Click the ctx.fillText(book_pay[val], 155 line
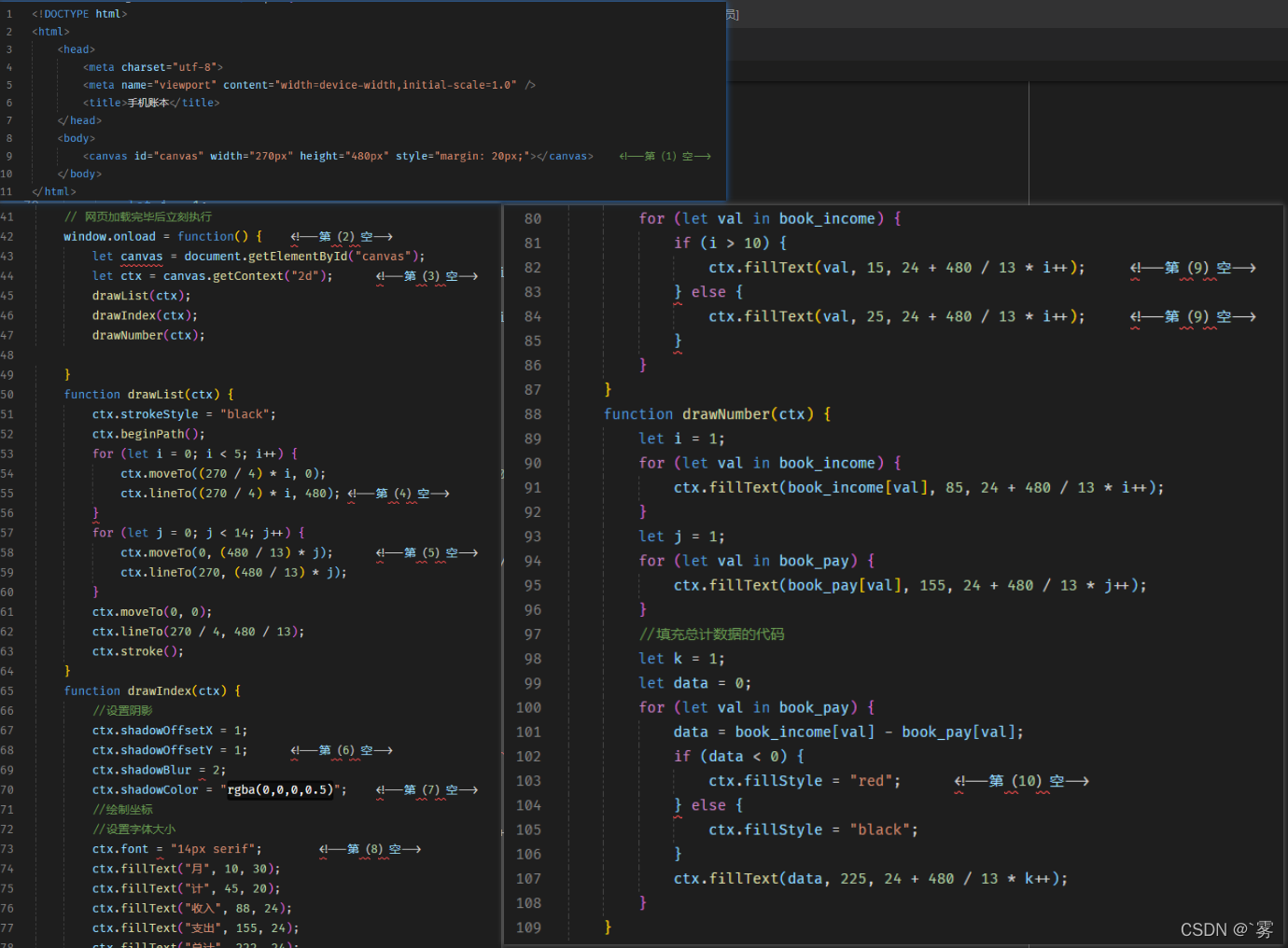The width and height of the screenshot is (1288, 948). point(910,585)
